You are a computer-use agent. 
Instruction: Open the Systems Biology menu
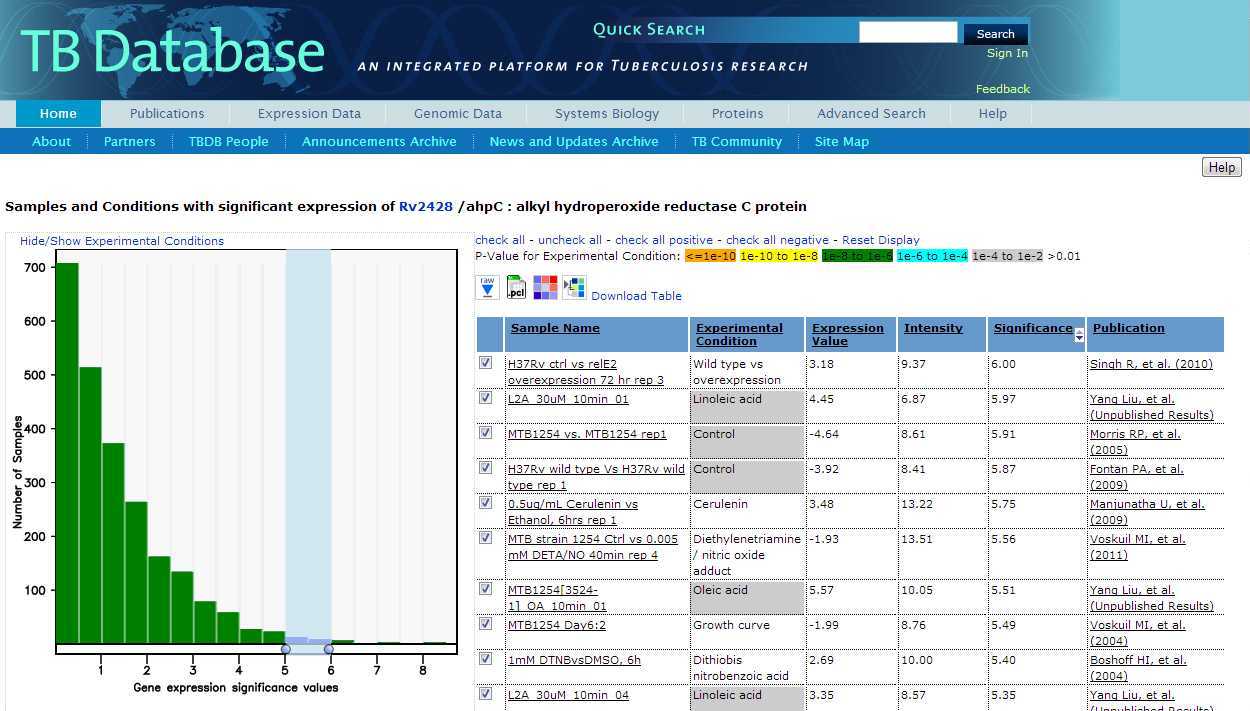607,113
